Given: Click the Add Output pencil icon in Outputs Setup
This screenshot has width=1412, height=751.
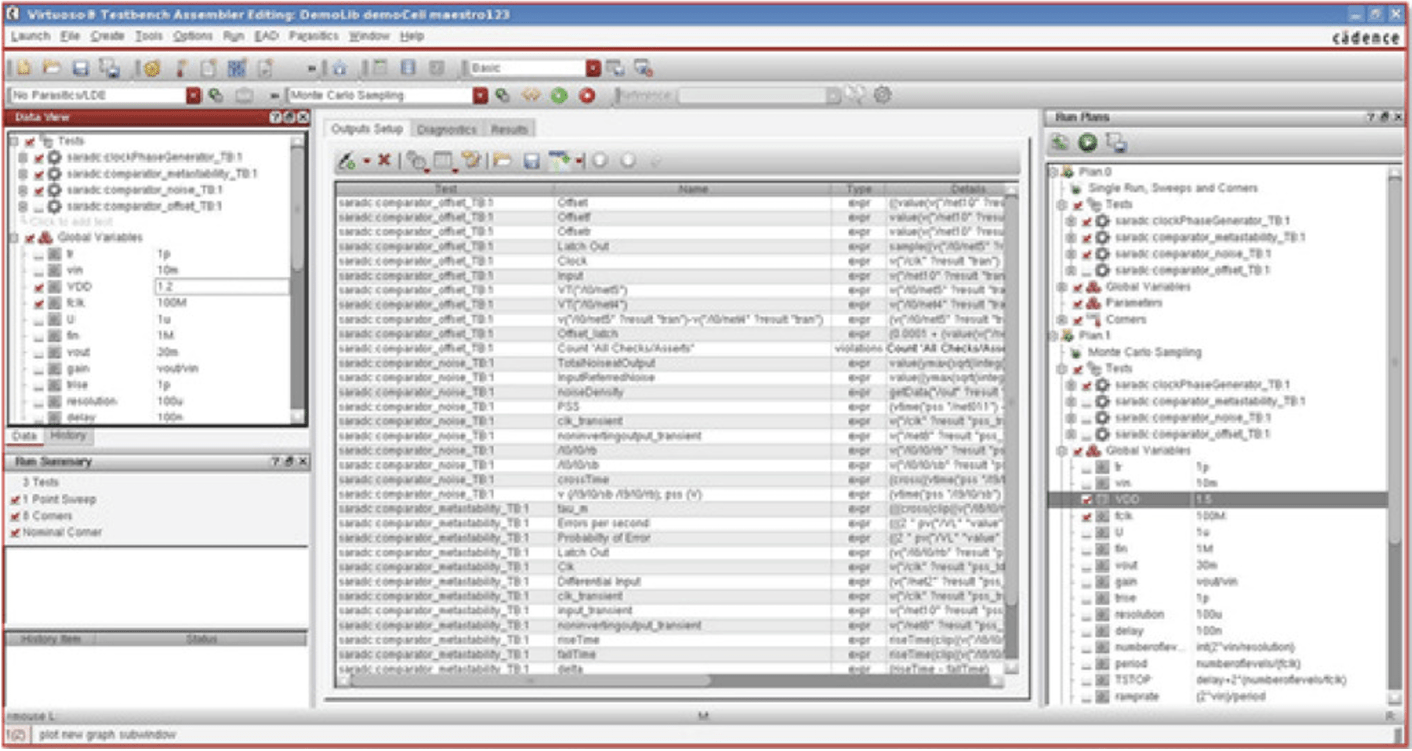Looking at the screenshot, I should (x=347, y=160).
